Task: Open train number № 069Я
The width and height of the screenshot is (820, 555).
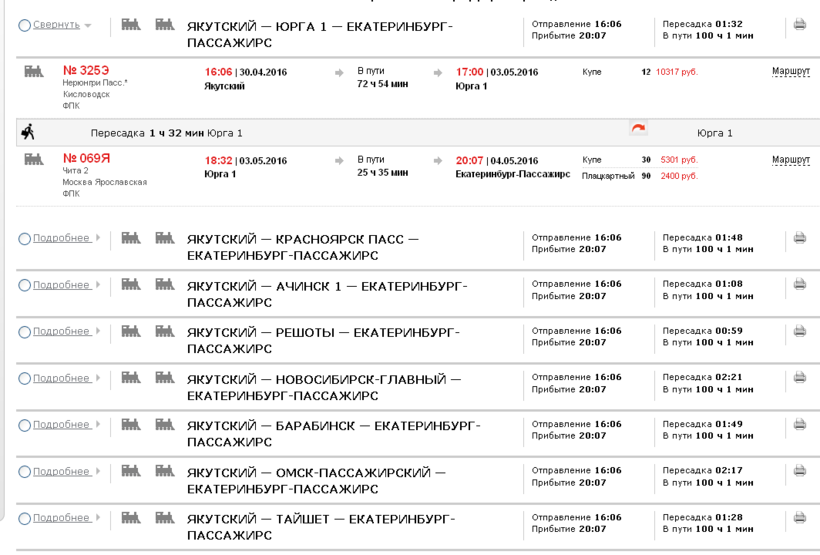Action: click(x=86, y=158)
